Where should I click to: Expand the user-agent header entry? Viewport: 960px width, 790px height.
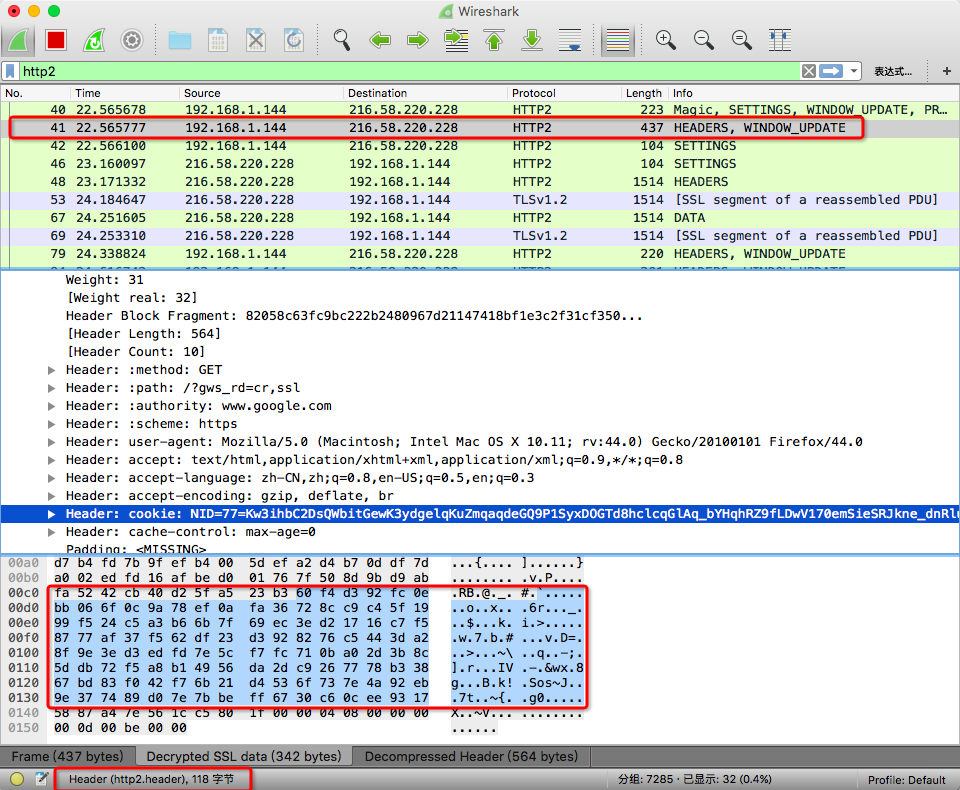click(x=52, y=442)
